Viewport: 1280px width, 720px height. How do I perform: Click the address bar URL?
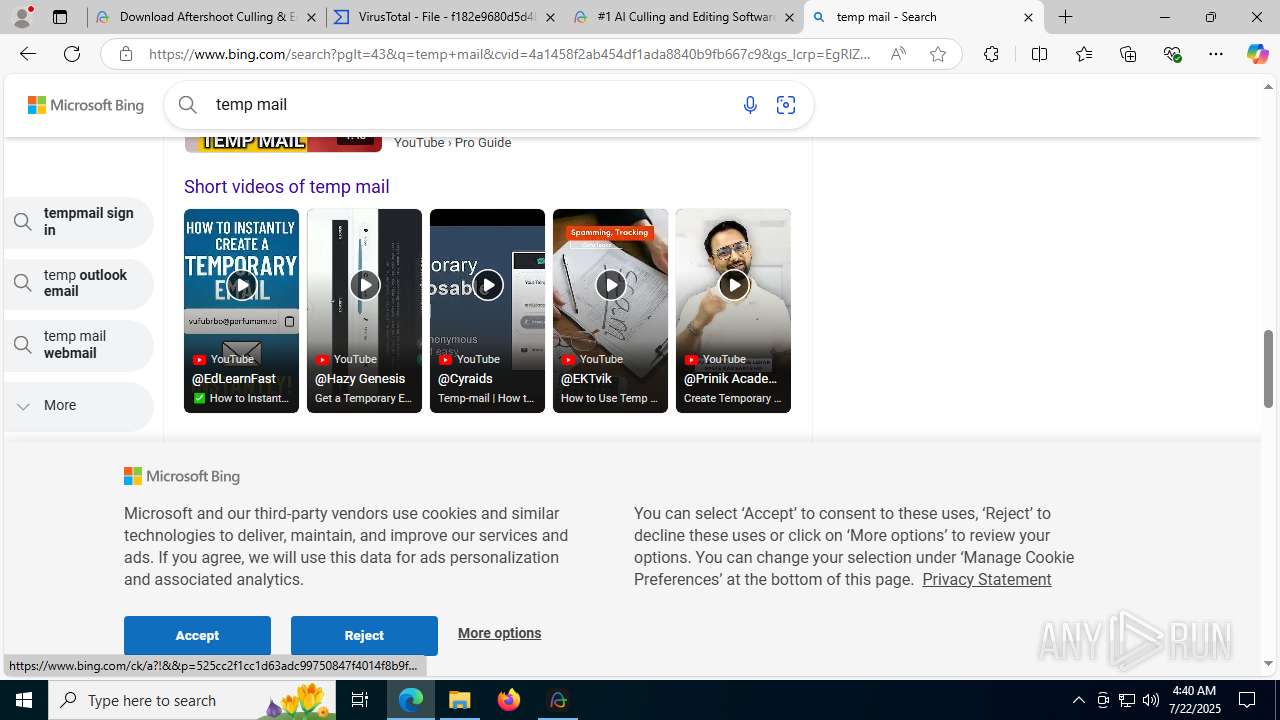click(x=510, y=54)
